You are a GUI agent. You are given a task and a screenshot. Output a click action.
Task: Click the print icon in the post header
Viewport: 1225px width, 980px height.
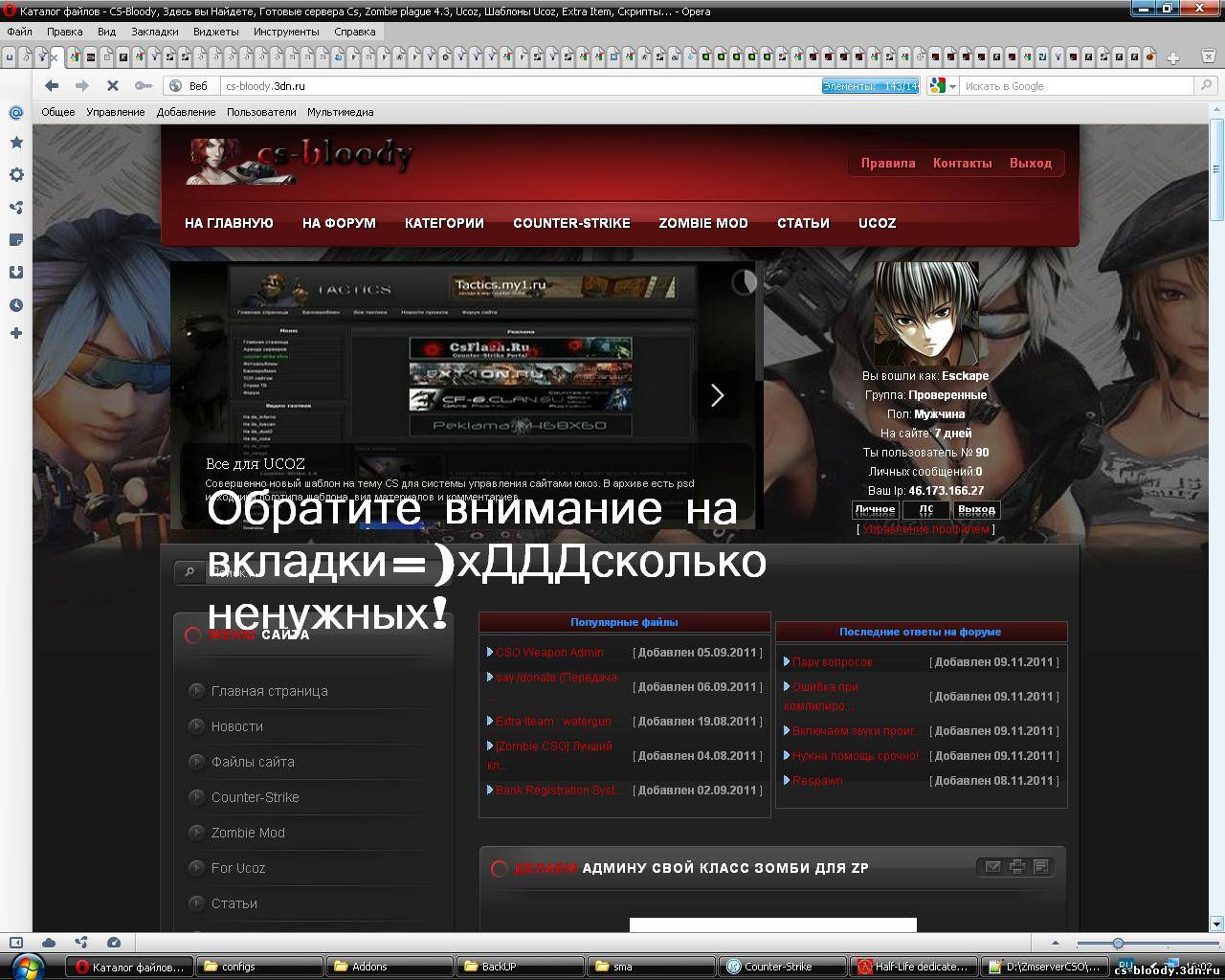coord(1016,866)
